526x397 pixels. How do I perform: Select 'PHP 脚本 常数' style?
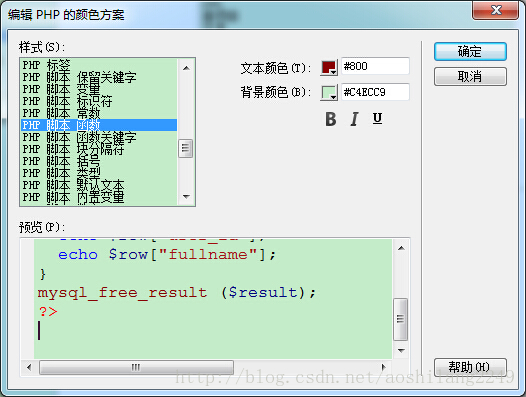(x=99, y=113)
